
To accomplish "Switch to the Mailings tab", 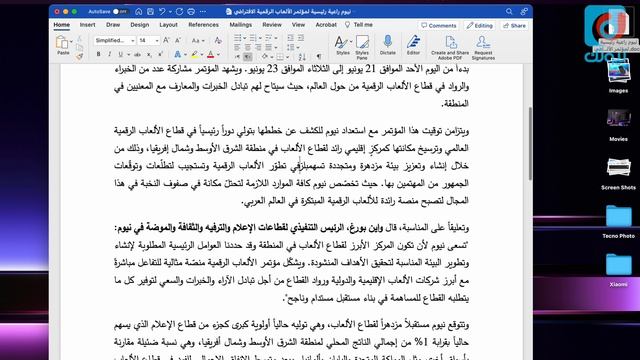I will 240,25.
